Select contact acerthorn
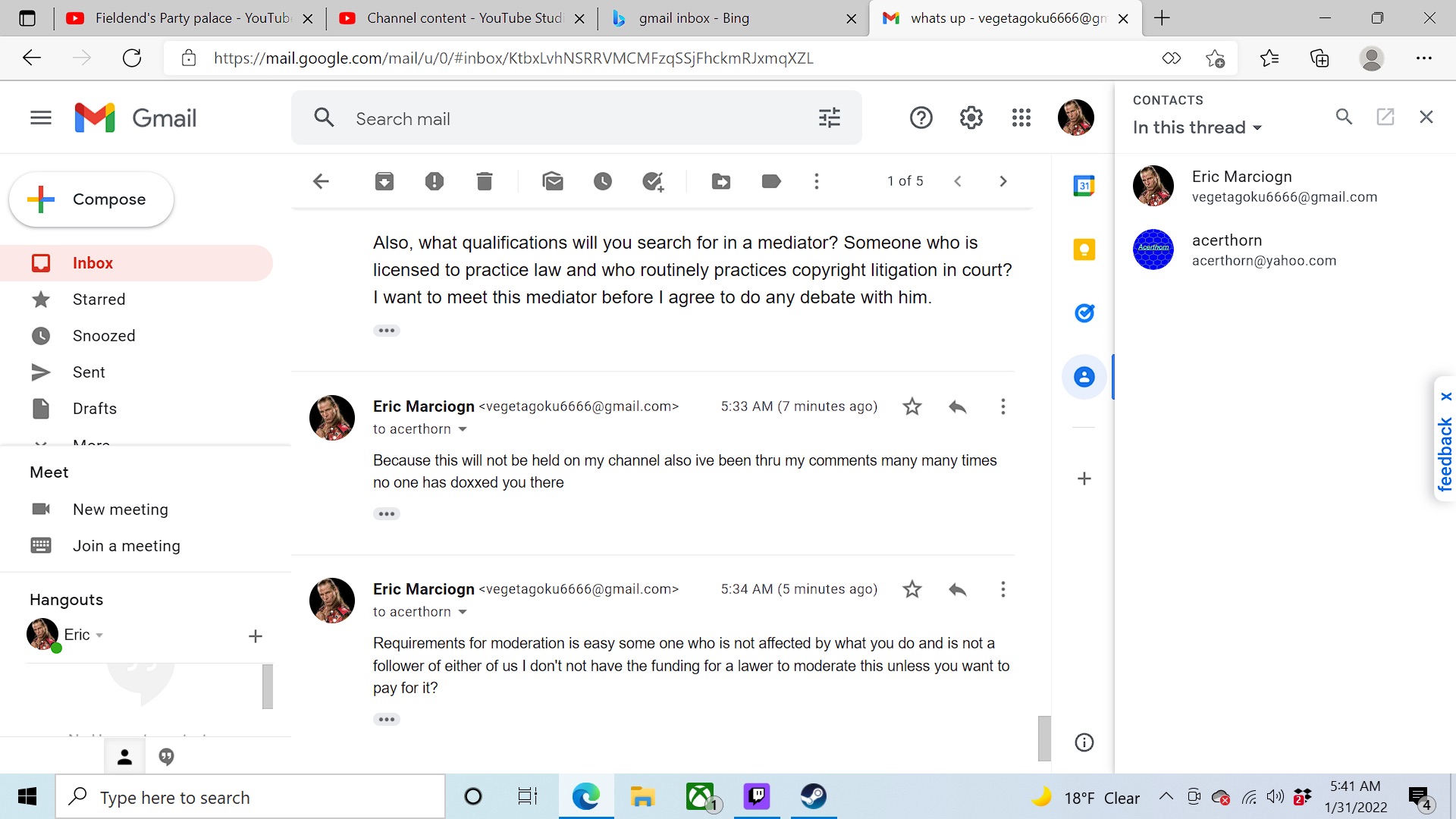 (x=1285, y=250)
